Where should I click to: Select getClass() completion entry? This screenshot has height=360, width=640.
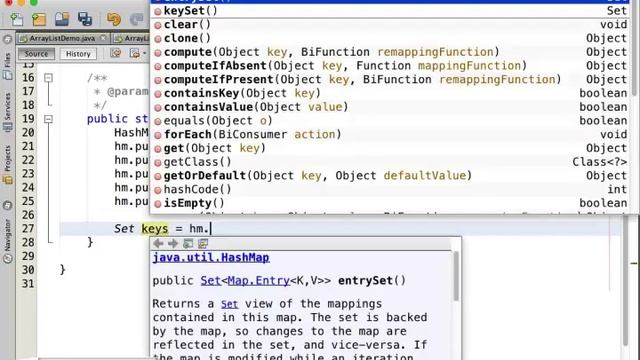coord(391,162)
